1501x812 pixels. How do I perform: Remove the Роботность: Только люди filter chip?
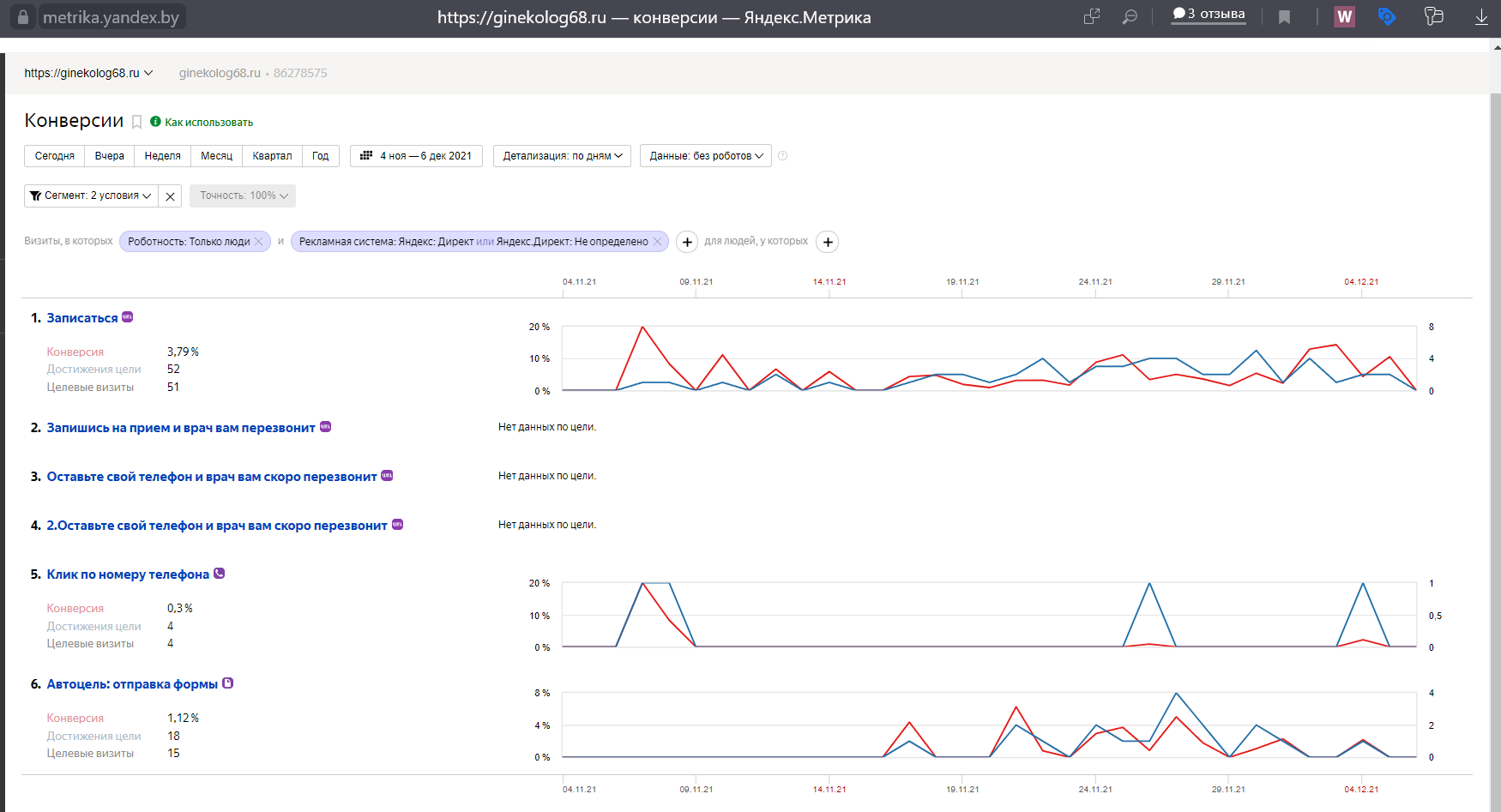(258, 242)
